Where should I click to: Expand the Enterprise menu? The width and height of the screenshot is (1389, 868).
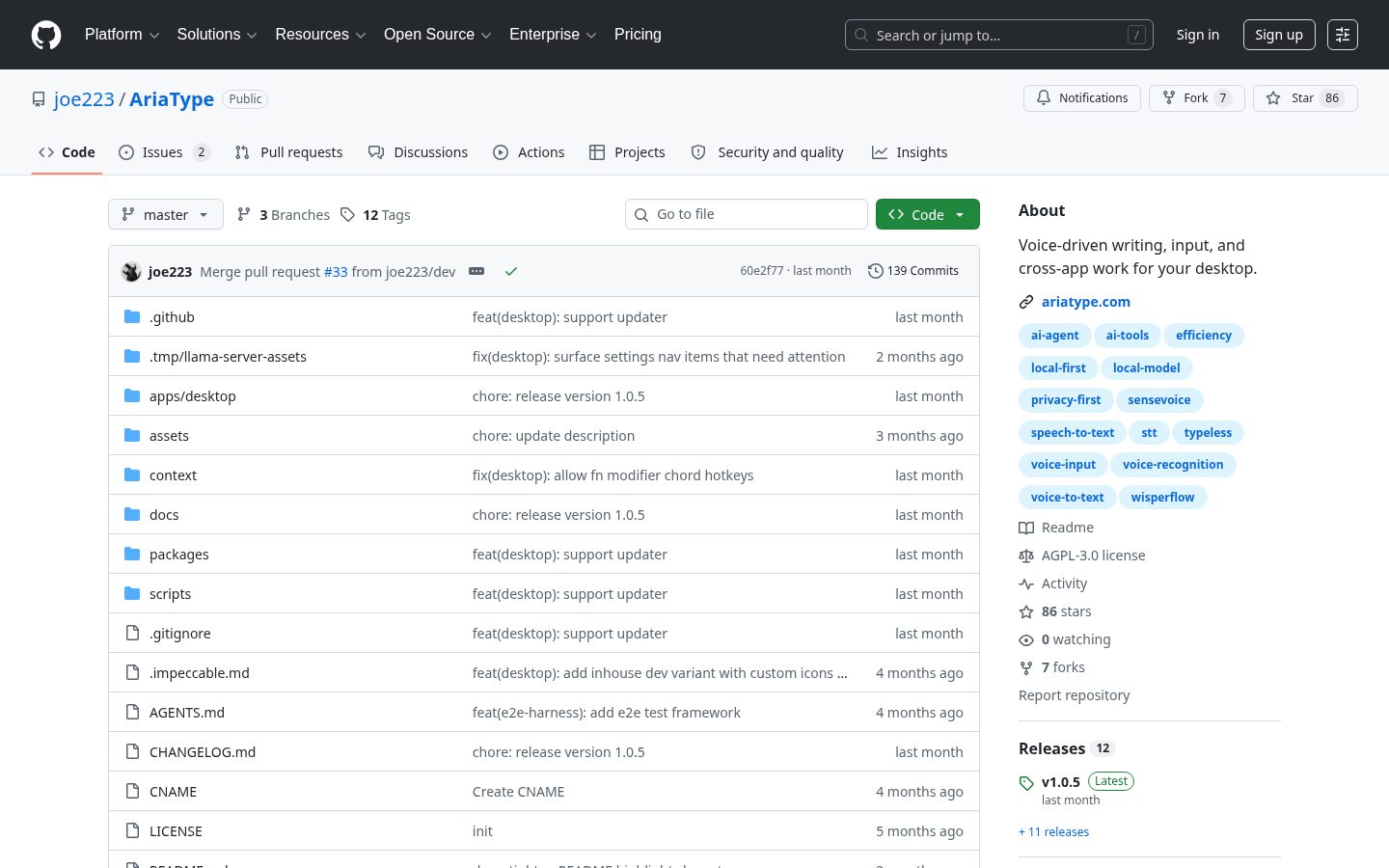tap(553, 35)
